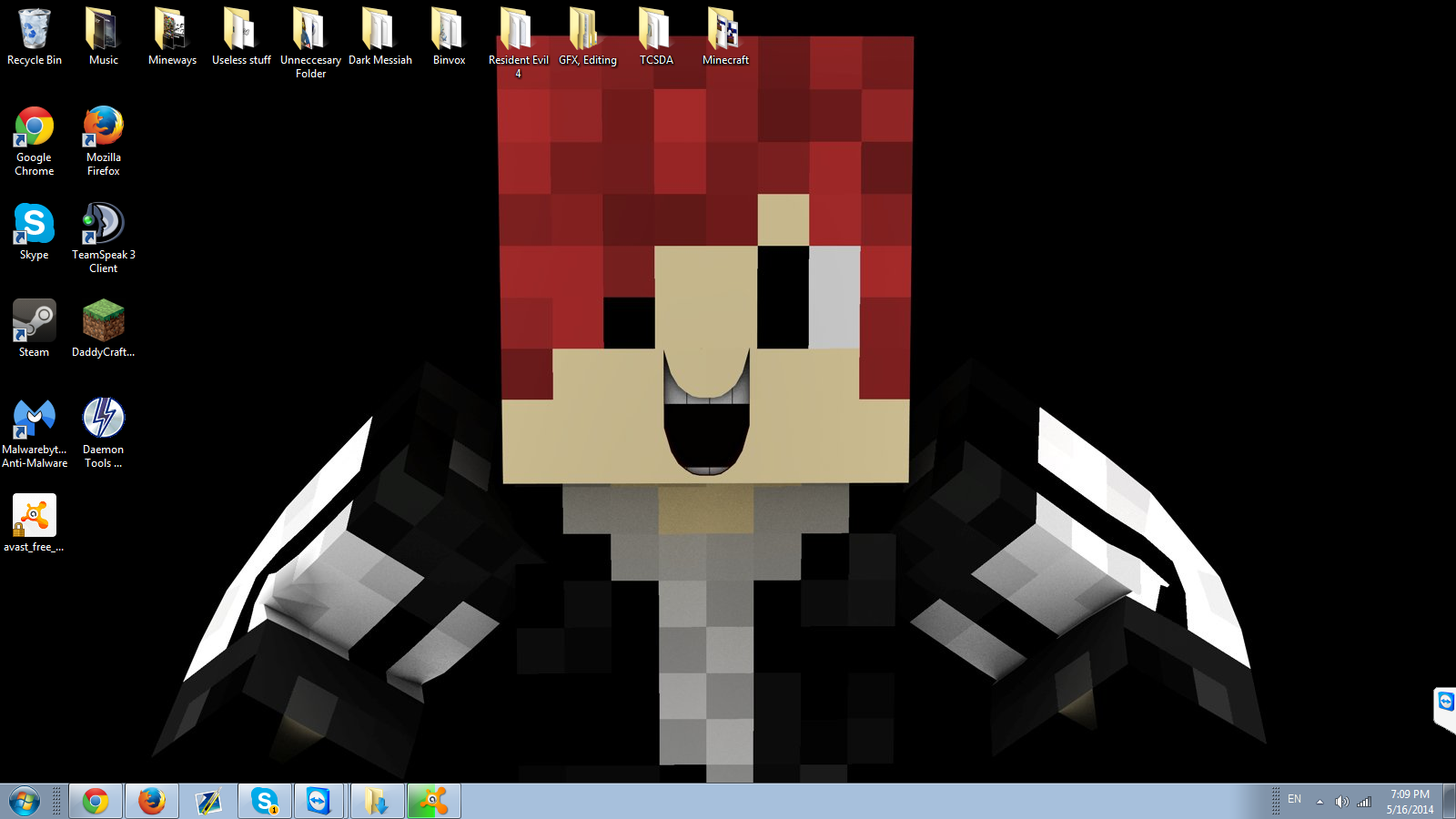Viewport: 1456px width, 819px height.
Task: Select the Useless stuff folder
Action: tap(241, 36)
